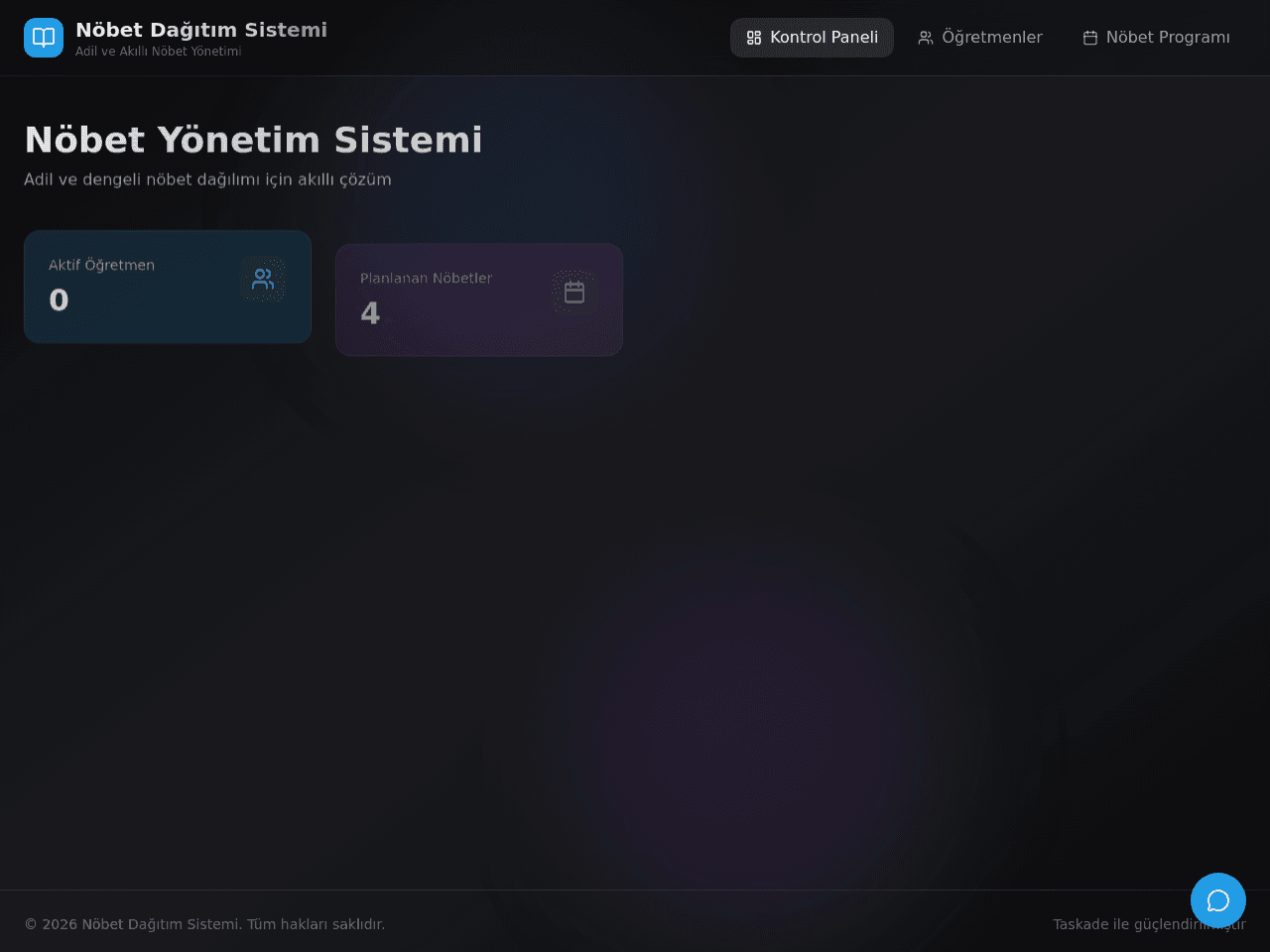1270x952 pixels.
Task: Click the blue book logo icon
Action: pyautogui.click(x=44, y=38)
